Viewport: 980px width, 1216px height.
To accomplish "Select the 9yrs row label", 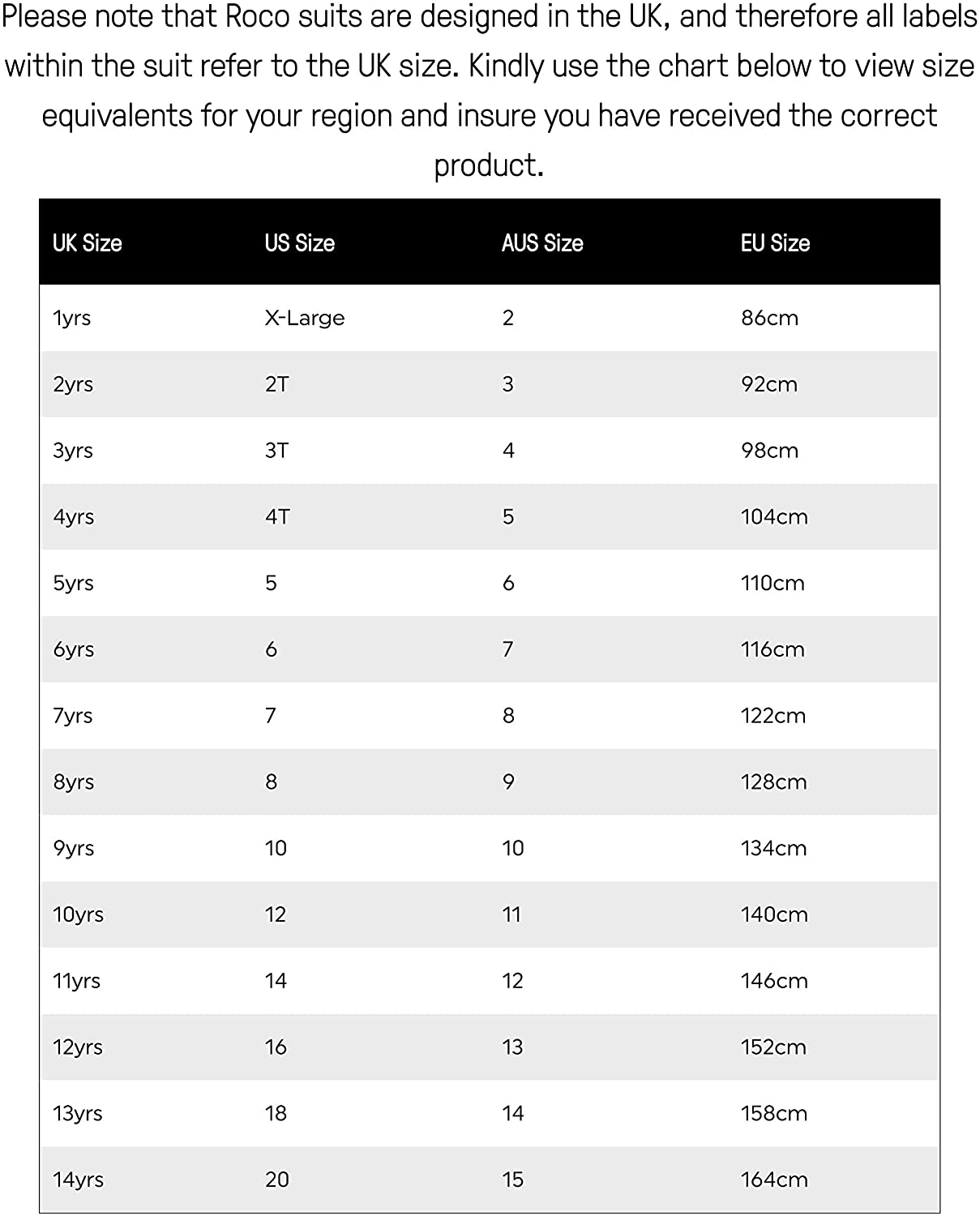I will (x=74, y=849).
